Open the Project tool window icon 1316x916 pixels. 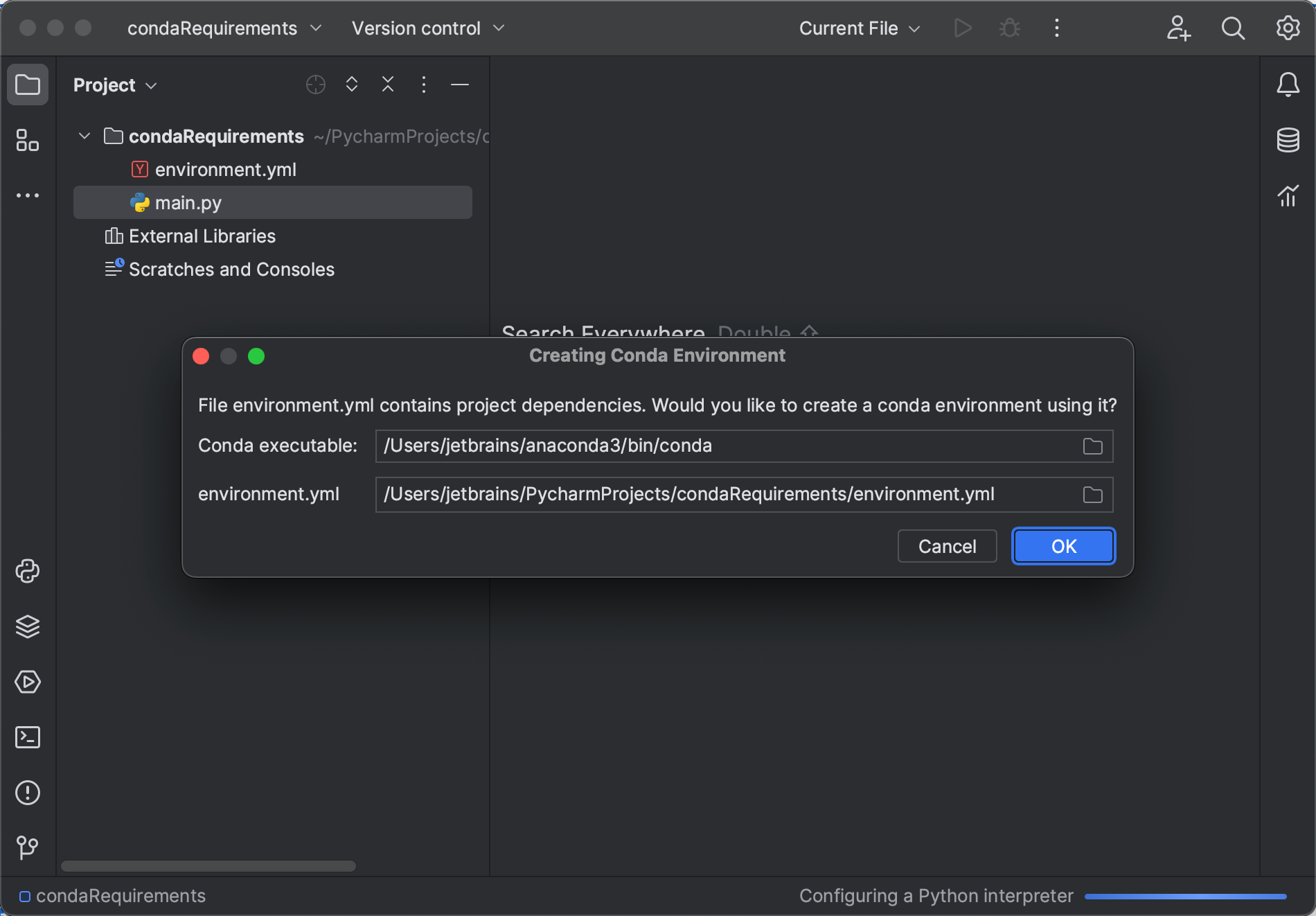point(28,85)
